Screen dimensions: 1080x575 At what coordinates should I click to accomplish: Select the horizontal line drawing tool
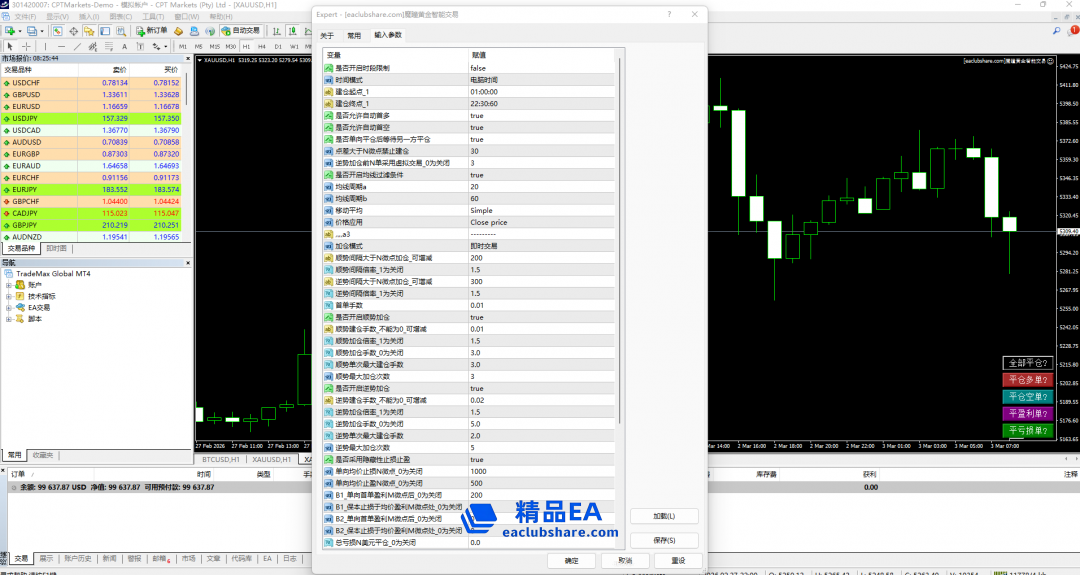[61, 46]
